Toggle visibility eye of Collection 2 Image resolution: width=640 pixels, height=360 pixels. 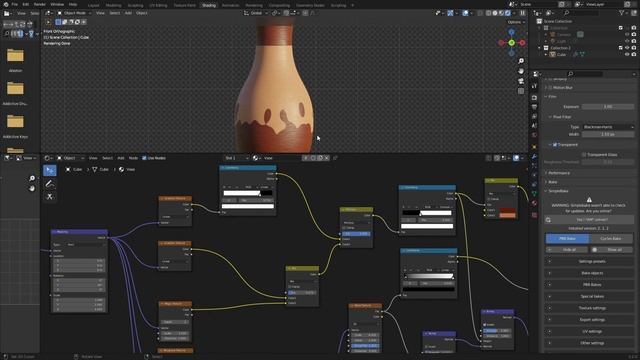coord(627,48)
